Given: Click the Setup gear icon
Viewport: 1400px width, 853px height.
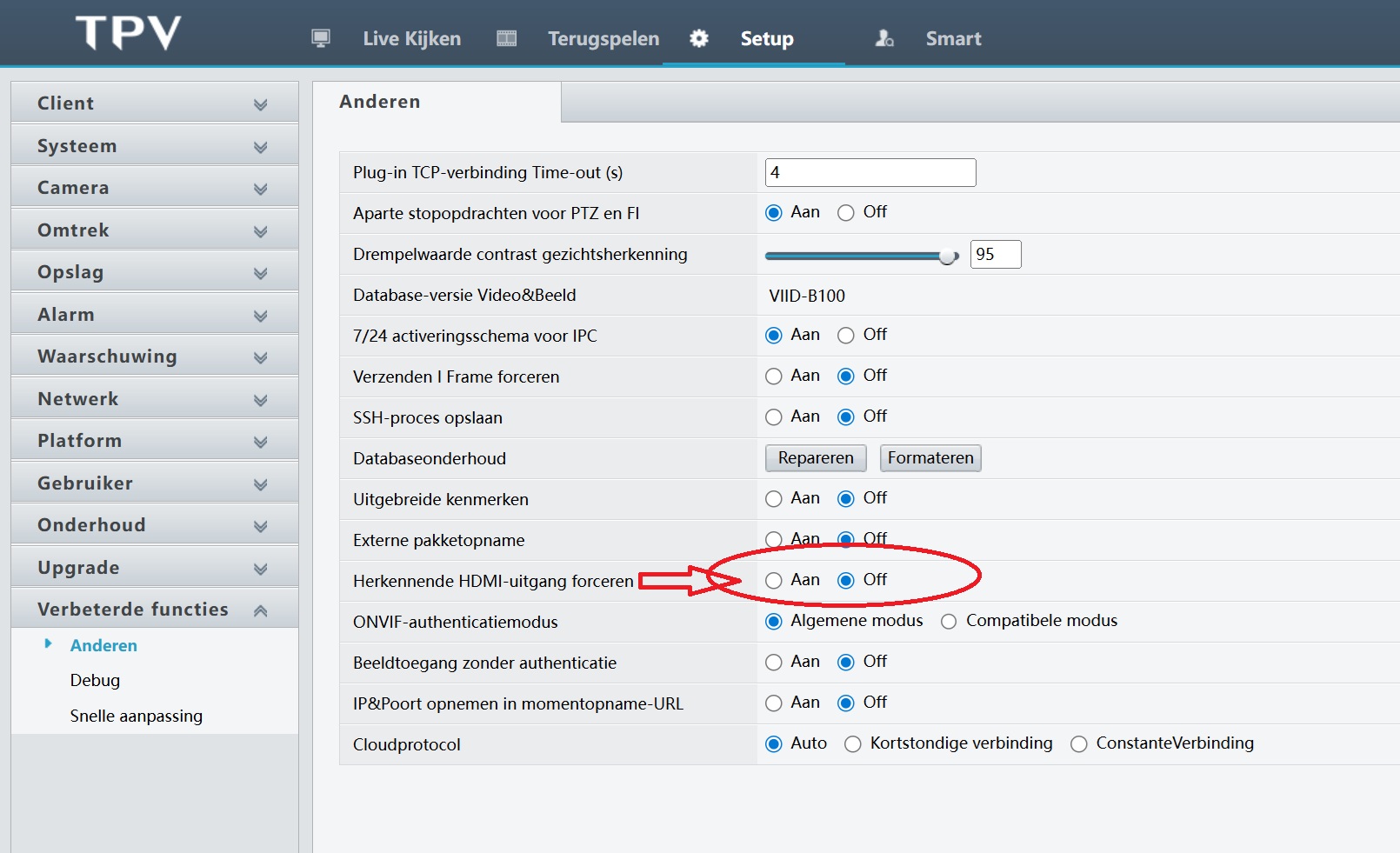Looking at the screenshot, I should pos(699,38).
